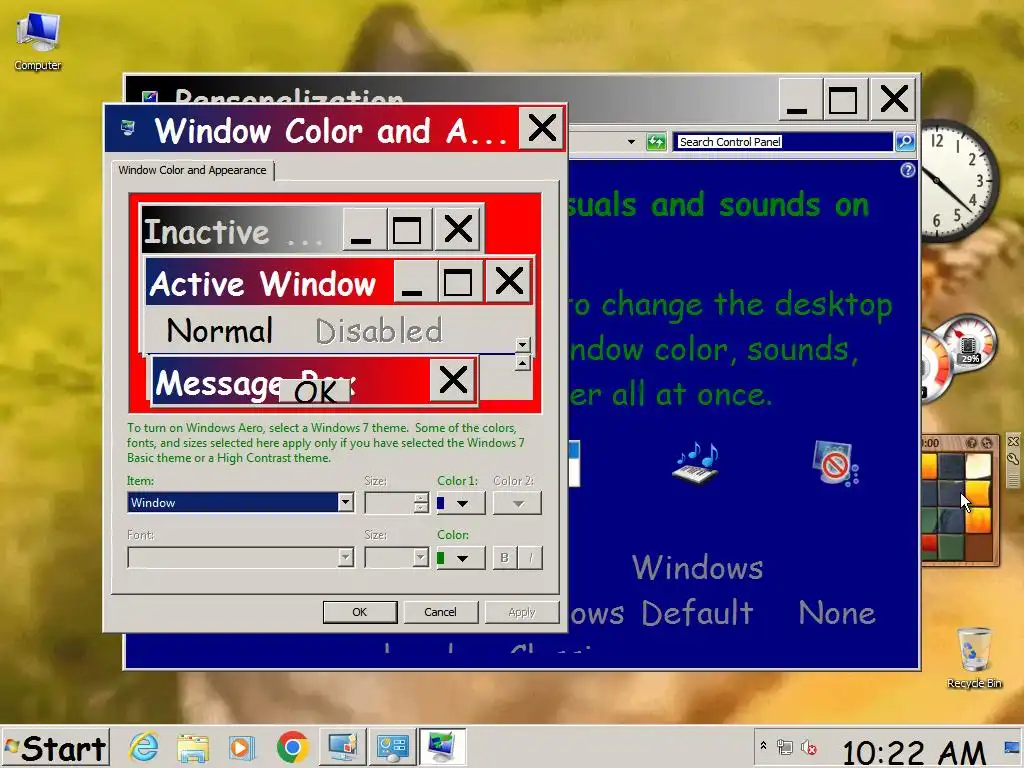The height and width of the screenshot is (768, 1024).
Task: Open the font Color picker dropdown
Action: pos(460,558)
